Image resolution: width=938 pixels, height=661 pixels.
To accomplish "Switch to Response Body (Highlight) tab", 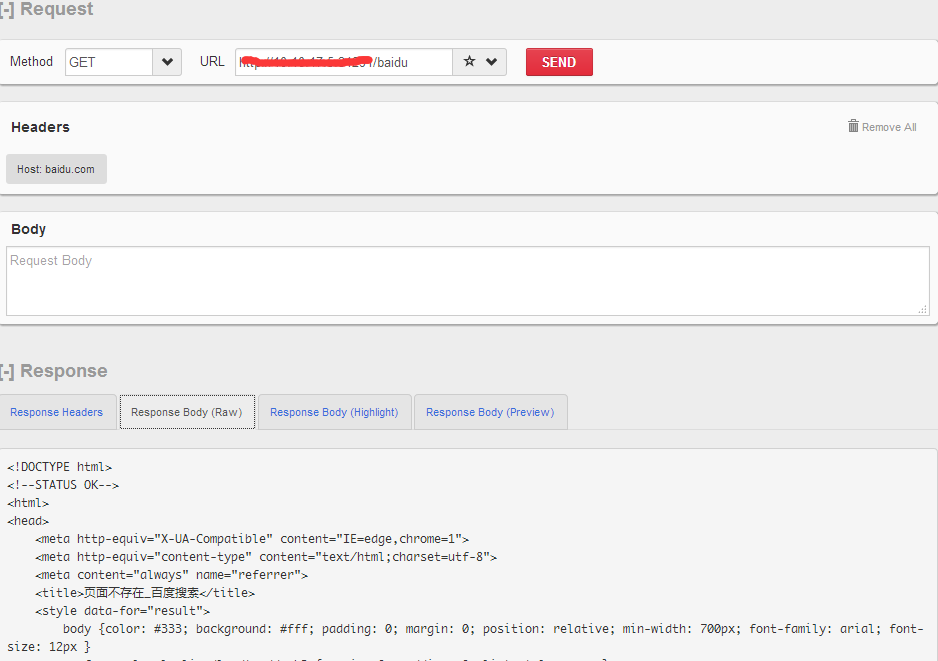I will click(x=334, y=412).
